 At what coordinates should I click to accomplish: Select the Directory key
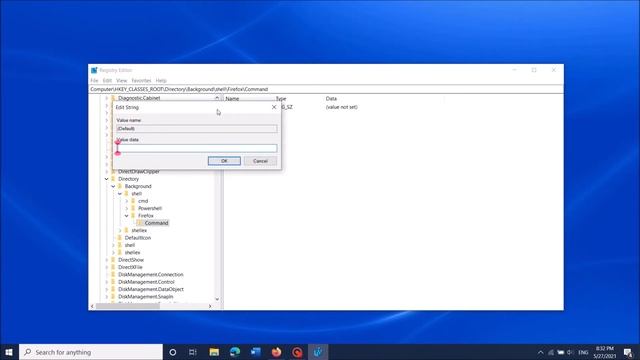coord(129,179)
